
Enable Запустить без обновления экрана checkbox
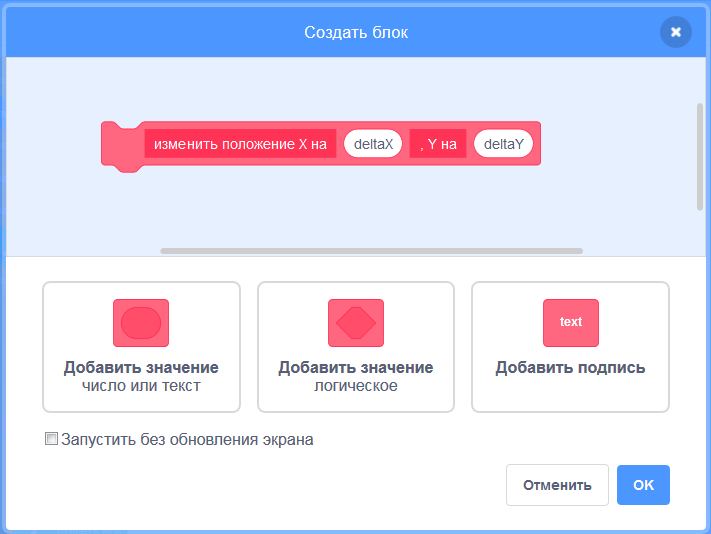pos(51,439)
